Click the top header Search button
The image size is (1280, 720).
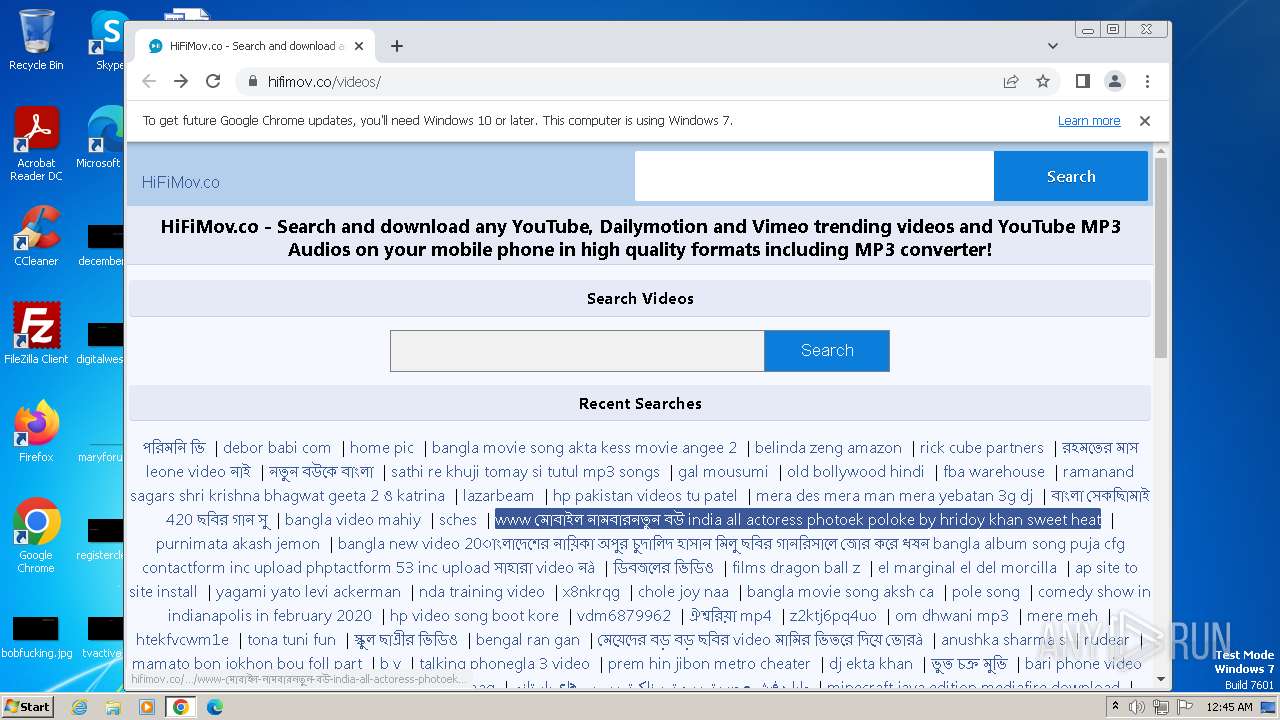(x=1071, y=176)
